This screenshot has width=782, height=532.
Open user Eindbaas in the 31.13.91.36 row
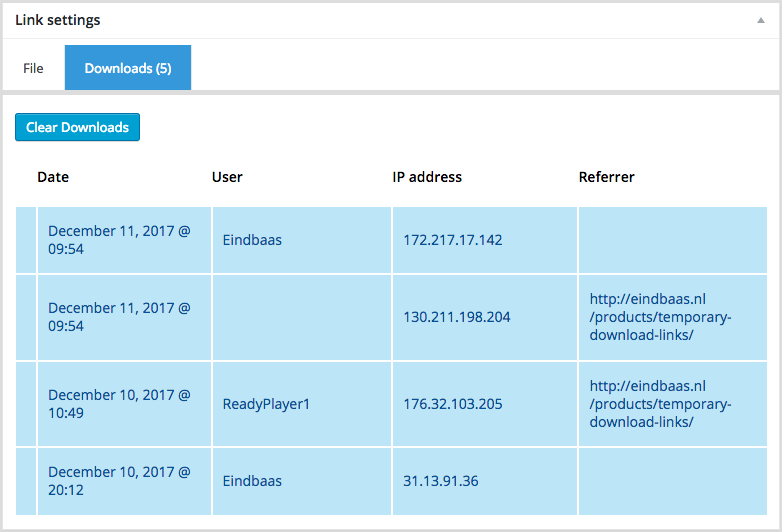tap(252, 481)
